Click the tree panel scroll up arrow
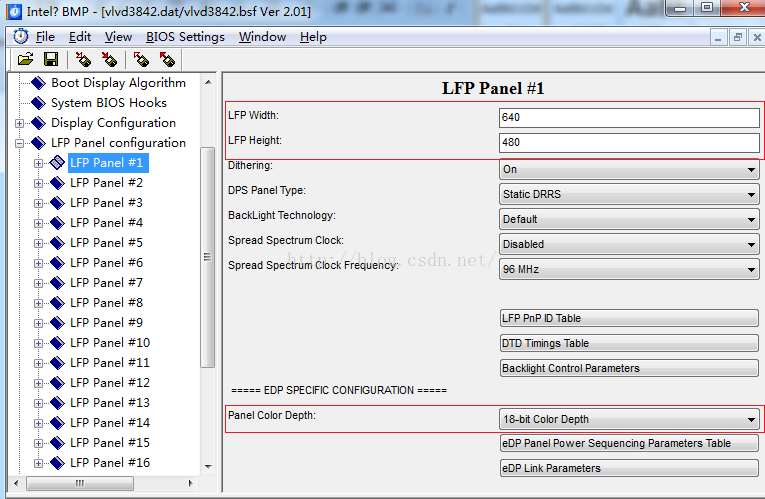This screenshot has width=765, height=499. [208, 82]
